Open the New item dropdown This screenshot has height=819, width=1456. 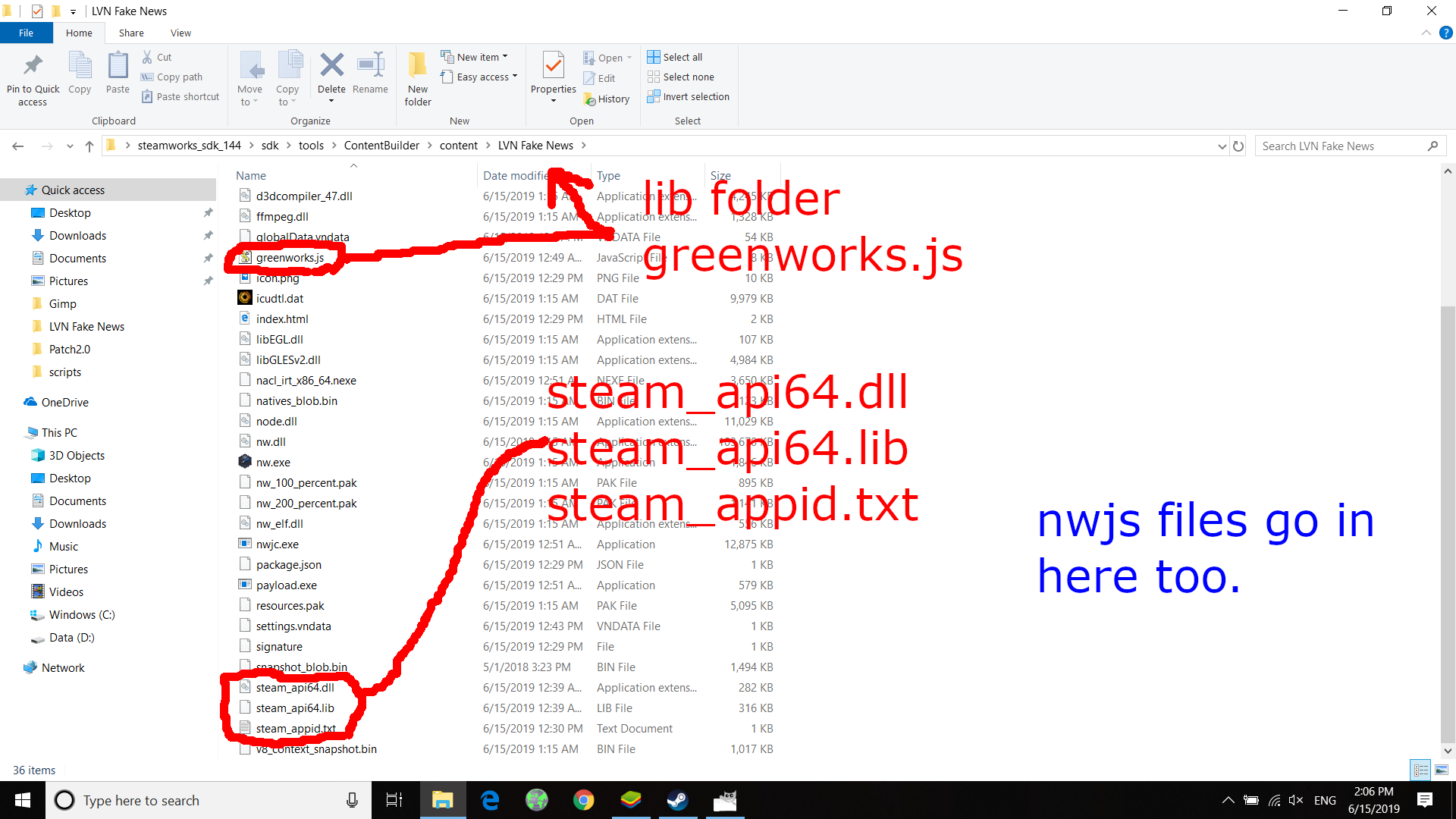[x=475, y=57]
